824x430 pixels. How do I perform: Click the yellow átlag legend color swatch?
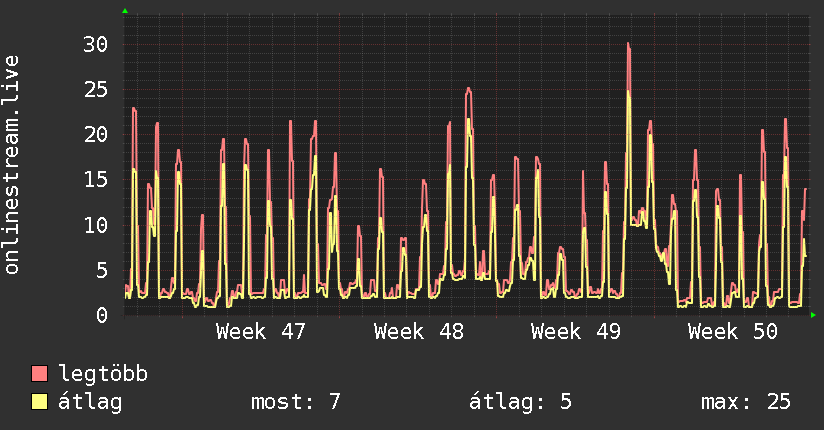[x=39, y=401]
